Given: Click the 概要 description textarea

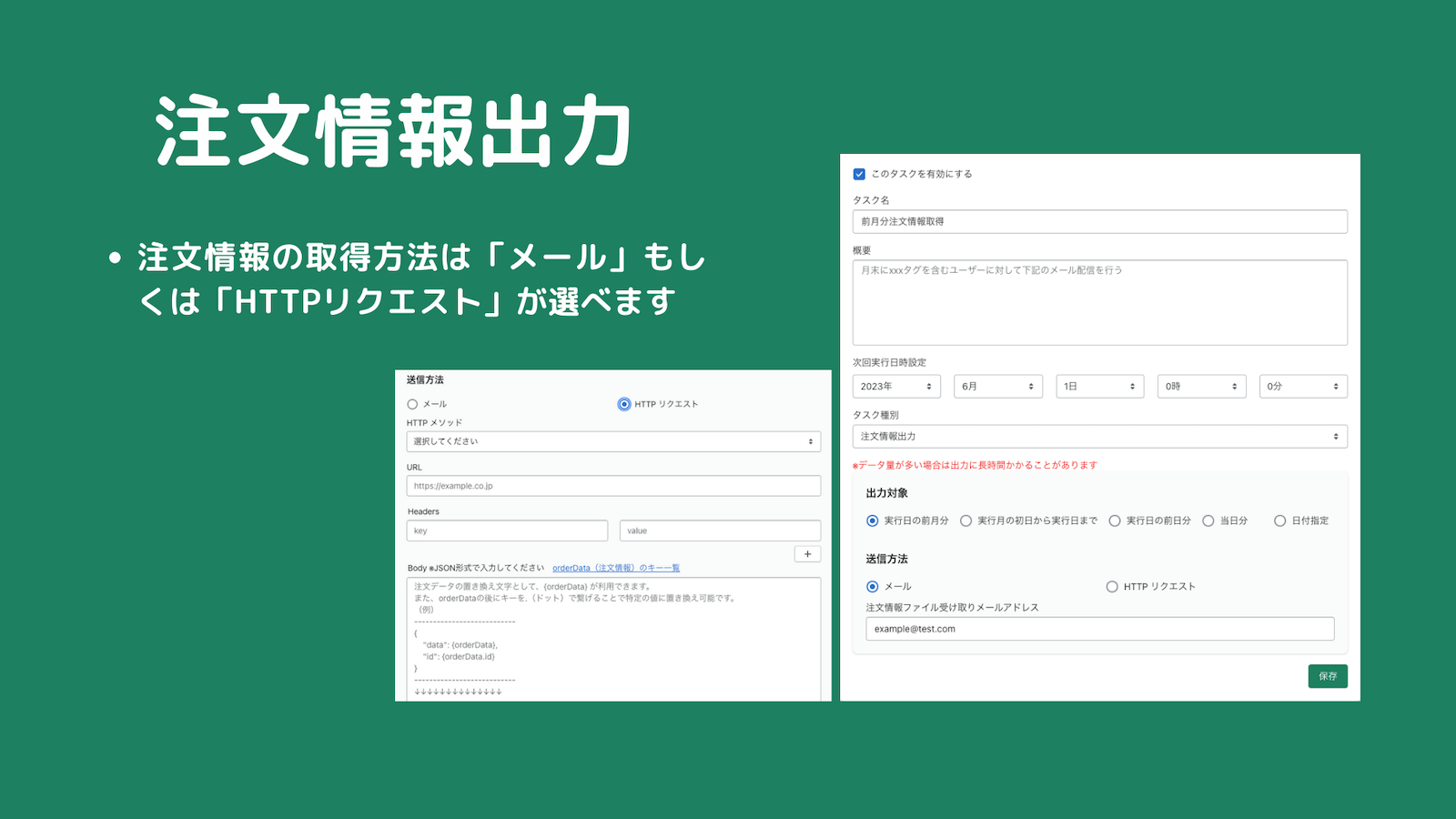Looking at the screenshot, I should [x=1099, y=302].
